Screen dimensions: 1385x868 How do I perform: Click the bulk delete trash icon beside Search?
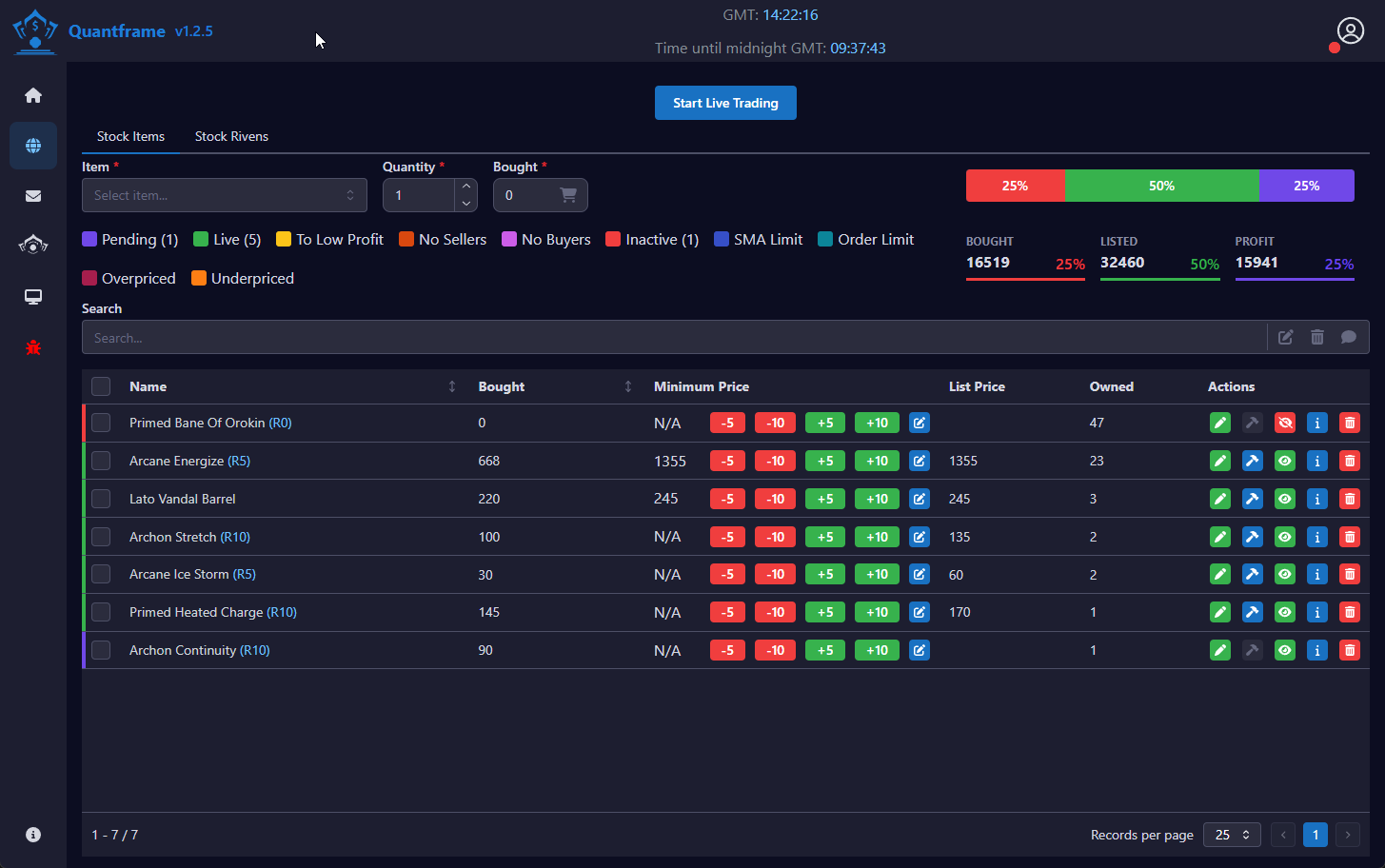tap(1317, 337)
